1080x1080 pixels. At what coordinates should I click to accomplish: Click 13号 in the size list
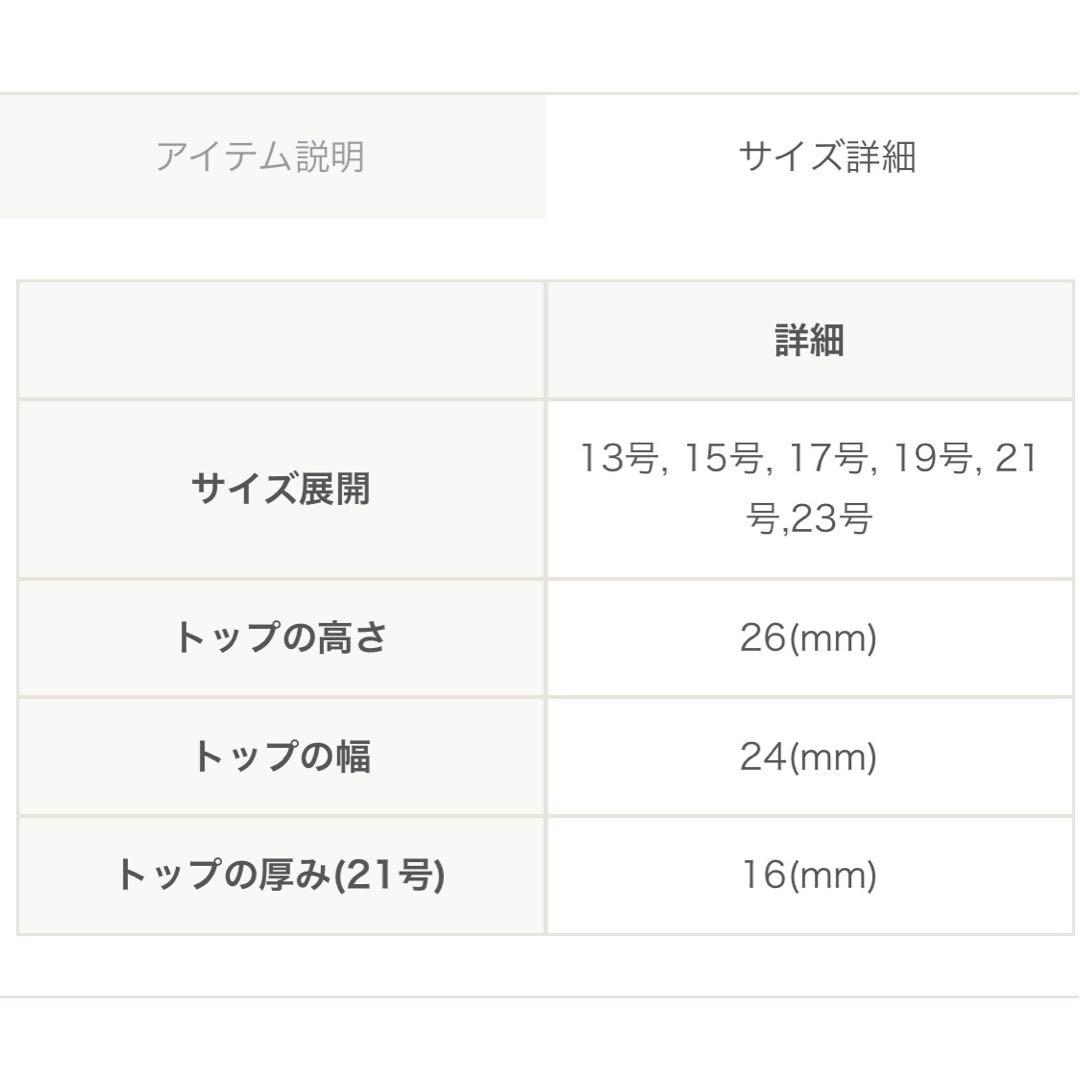[618, 459]
